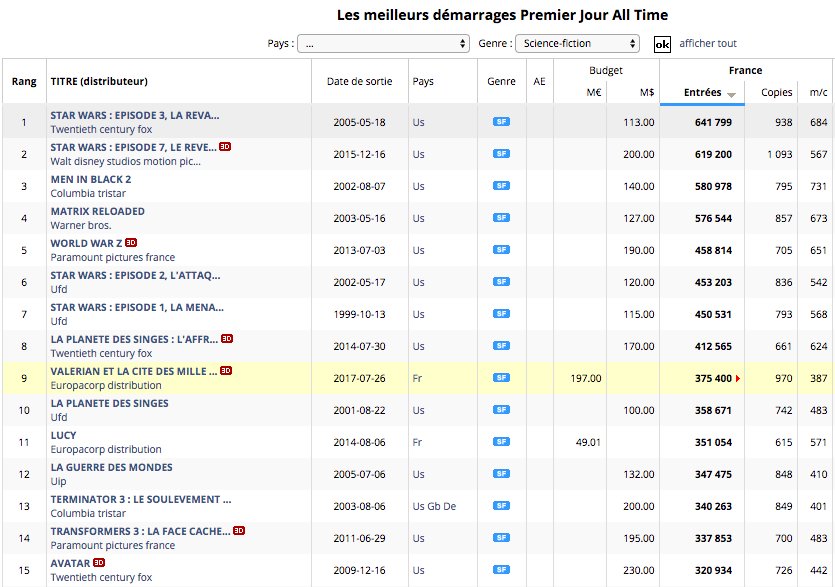
Task: Click SF badge in Transformers 3 row
Action: (501, 537)
